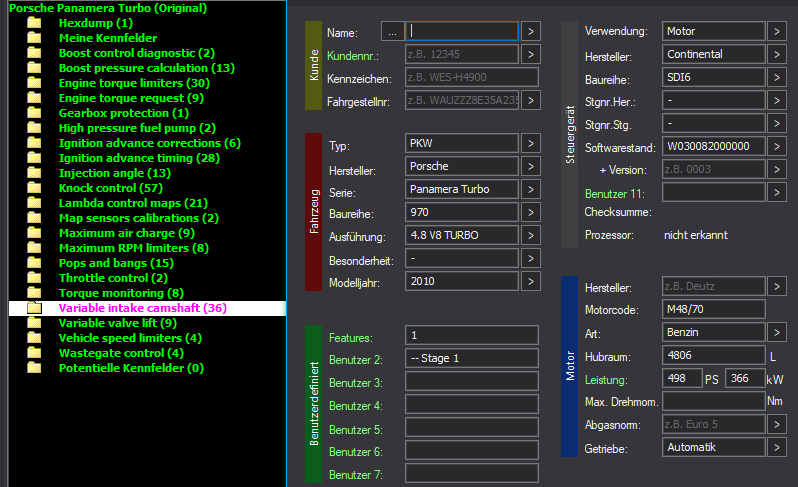This screenshot has height=487, width=798.
Task: Click the Gearbox protection folder icon
Action: point(34,113)
